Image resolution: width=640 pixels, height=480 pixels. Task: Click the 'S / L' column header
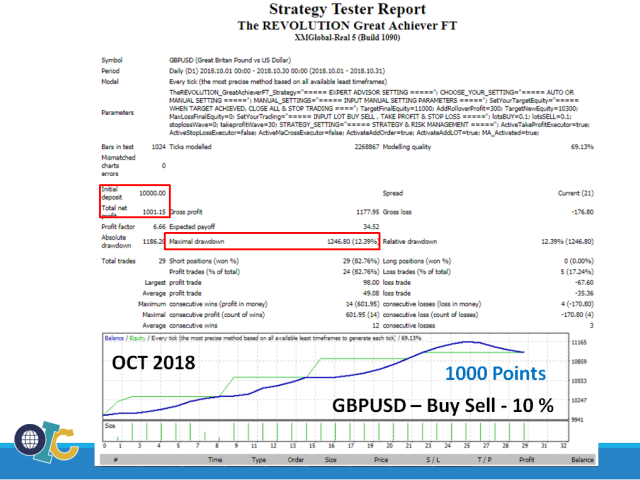(433, 460)
